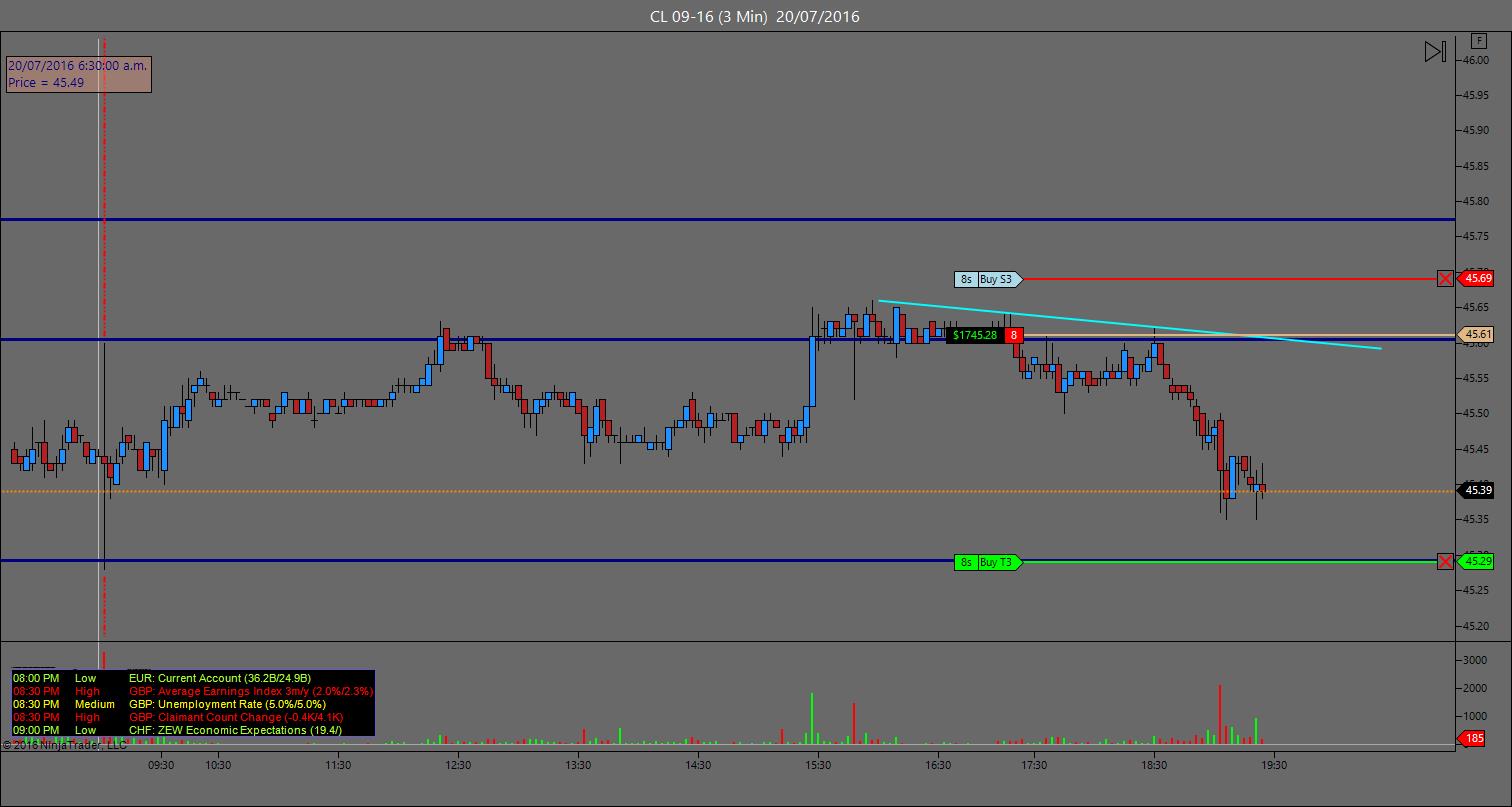The image size is (1512, 807).
Task: Click the 45.80 price axis label
Action: 1478,201
